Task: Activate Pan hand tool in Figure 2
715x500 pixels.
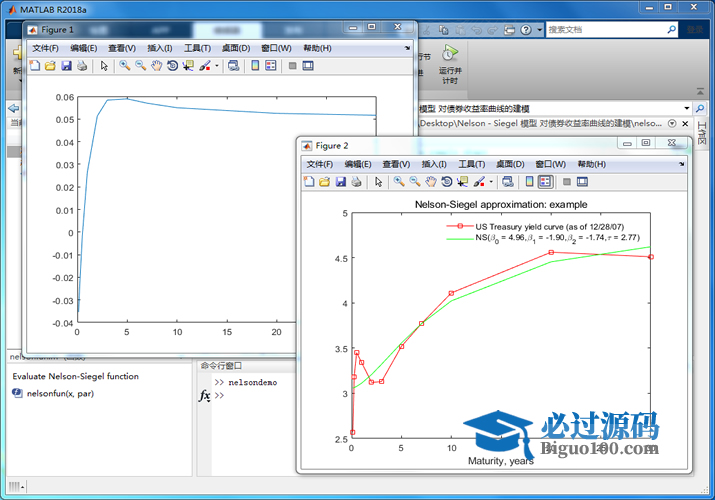Action: [430, 182]
